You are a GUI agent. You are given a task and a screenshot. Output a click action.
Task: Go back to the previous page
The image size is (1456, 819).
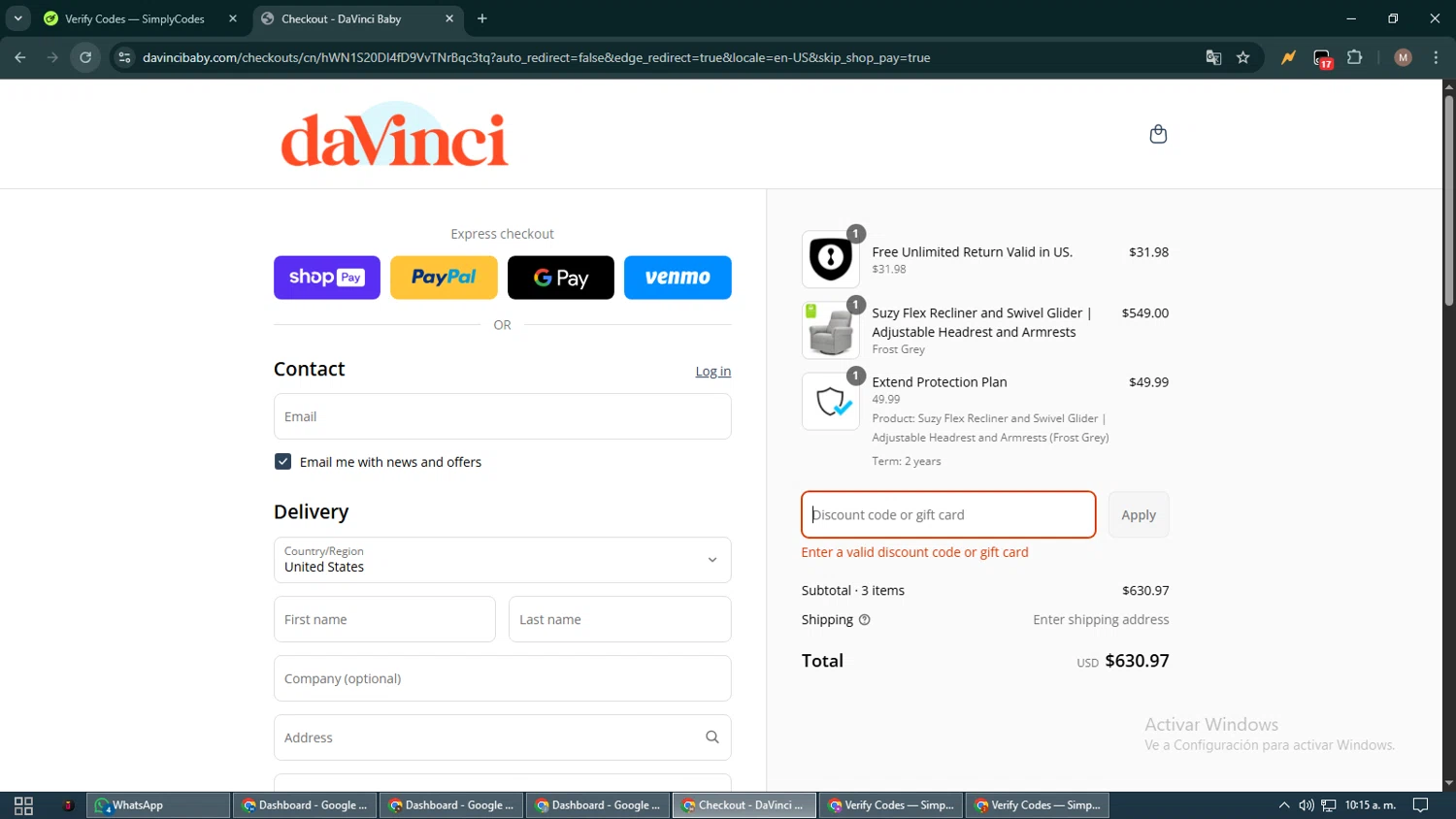[20, 57]
